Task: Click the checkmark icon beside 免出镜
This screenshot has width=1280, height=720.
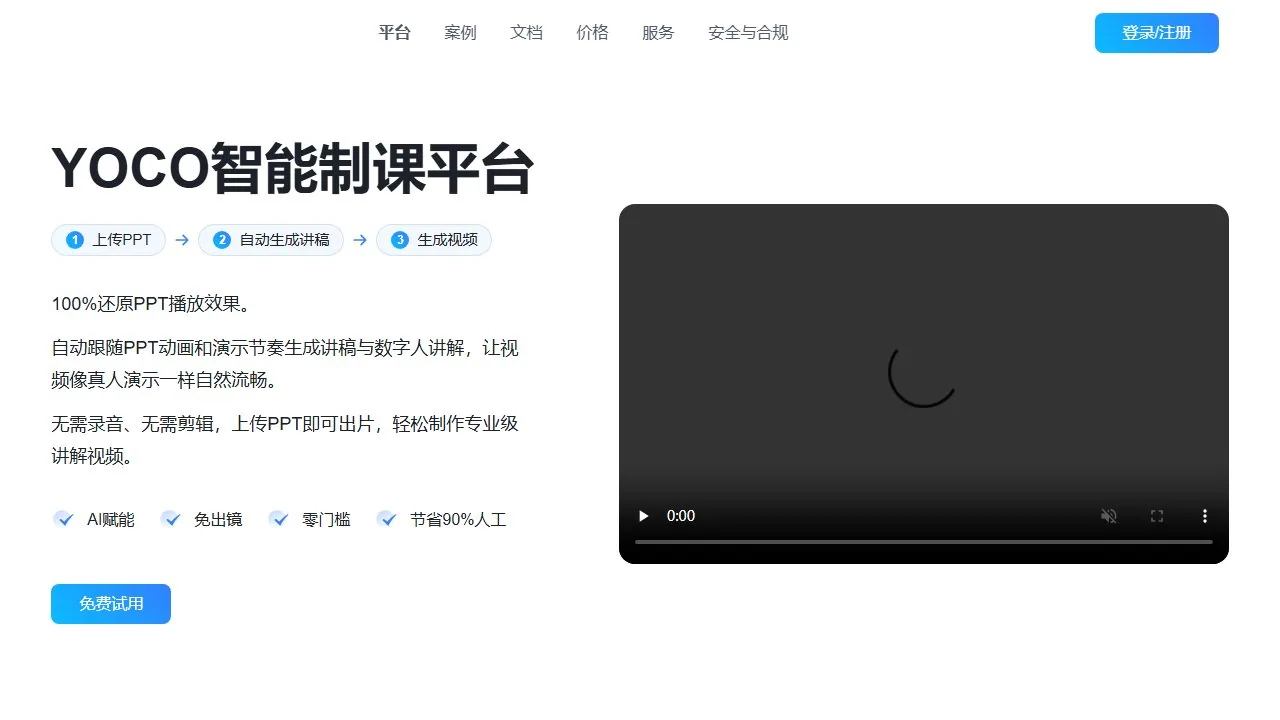Action: 171,519
